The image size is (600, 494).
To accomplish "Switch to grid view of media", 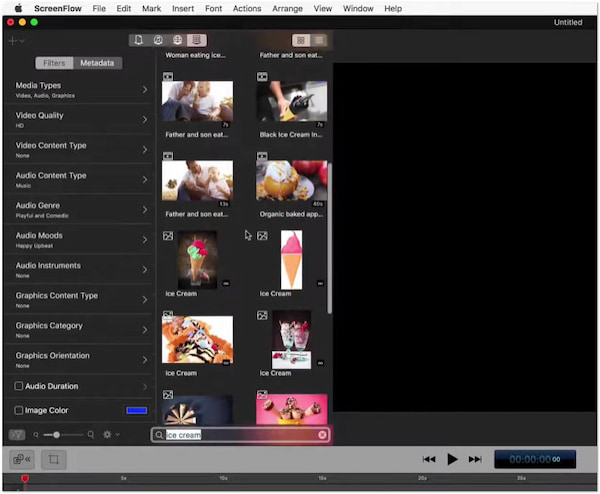I will click(301, 40).
